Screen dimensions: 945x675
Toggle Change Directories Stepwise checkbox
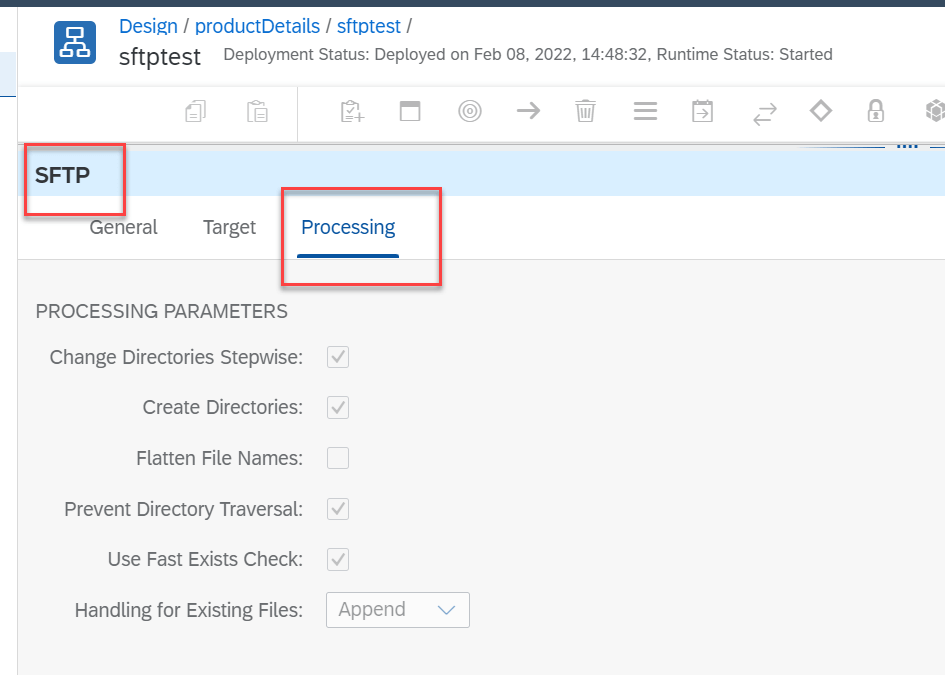click(x=338, y=357)
